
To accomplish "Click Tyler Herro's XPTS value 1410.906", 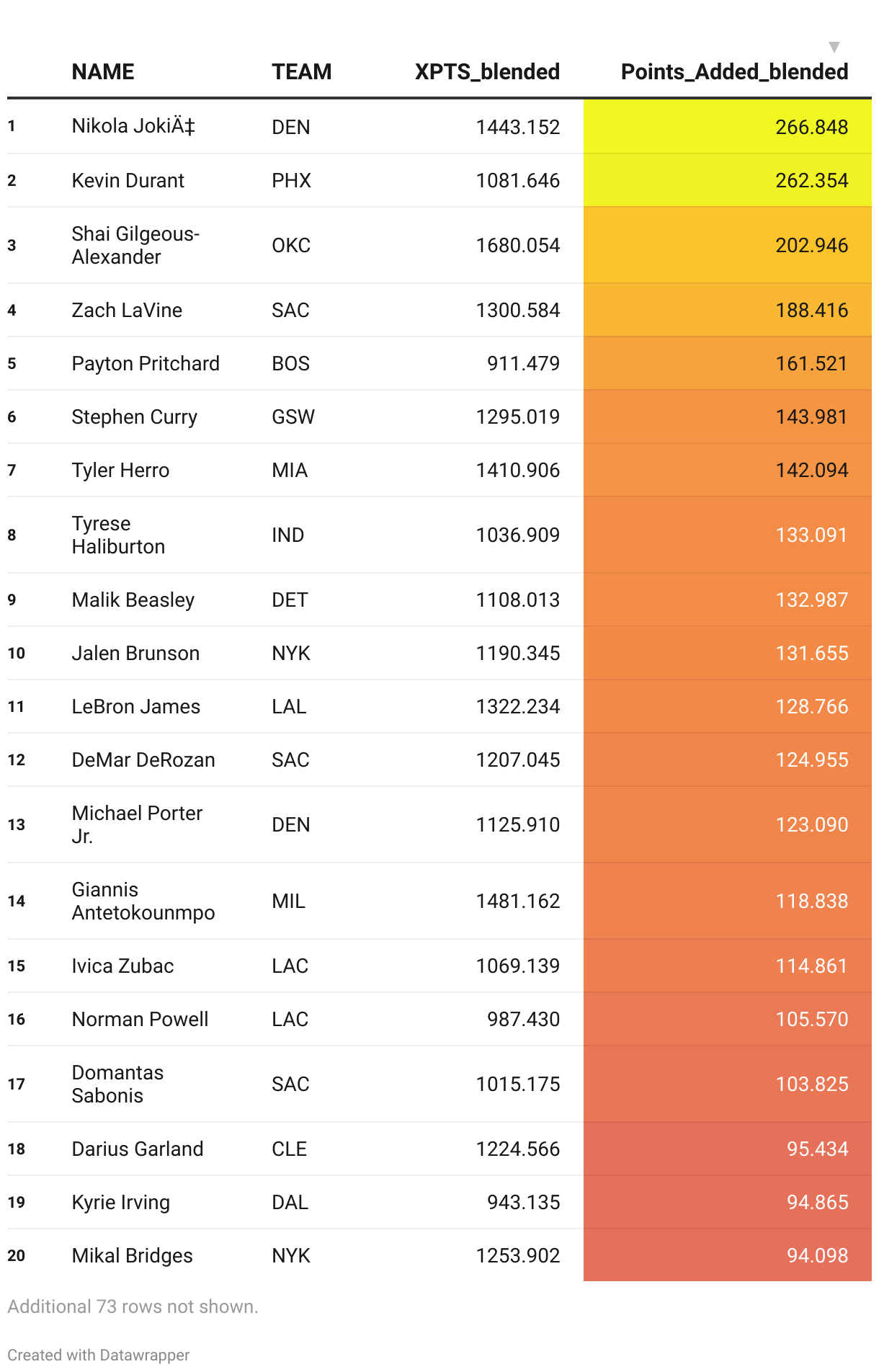I will tap(517, 470).
